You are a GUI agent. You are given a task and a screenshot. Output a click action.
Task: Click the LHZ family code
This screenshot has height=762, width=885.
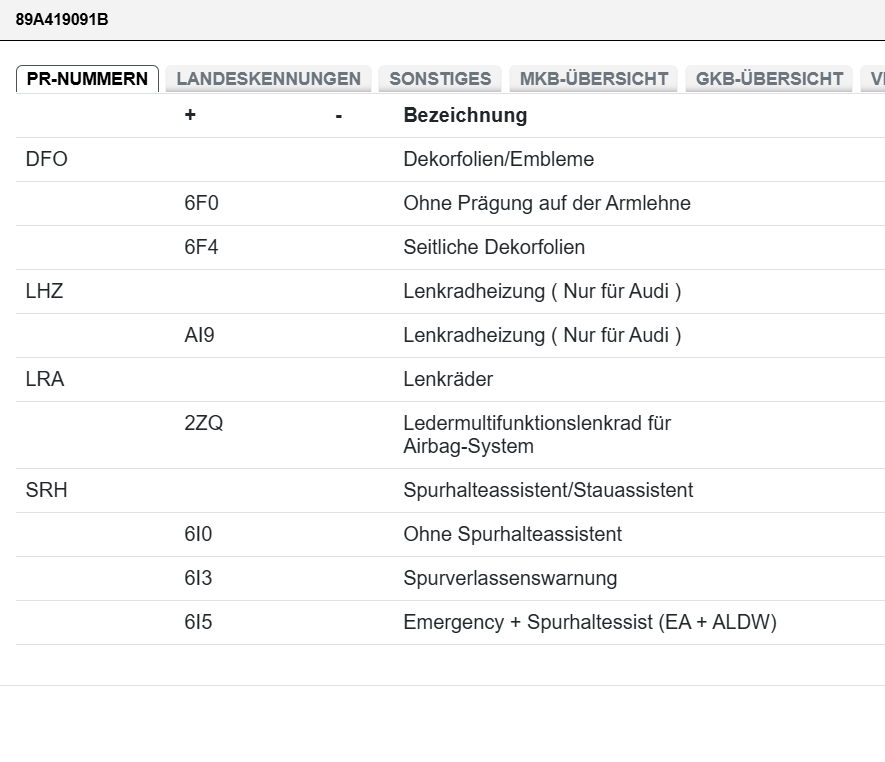[45, 291]
